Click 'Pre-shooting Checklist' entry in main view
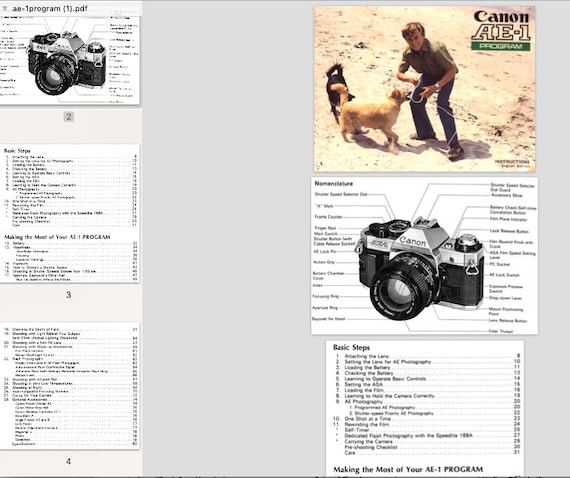Viewport: 570px width, 478px height. tap(371, 447)
